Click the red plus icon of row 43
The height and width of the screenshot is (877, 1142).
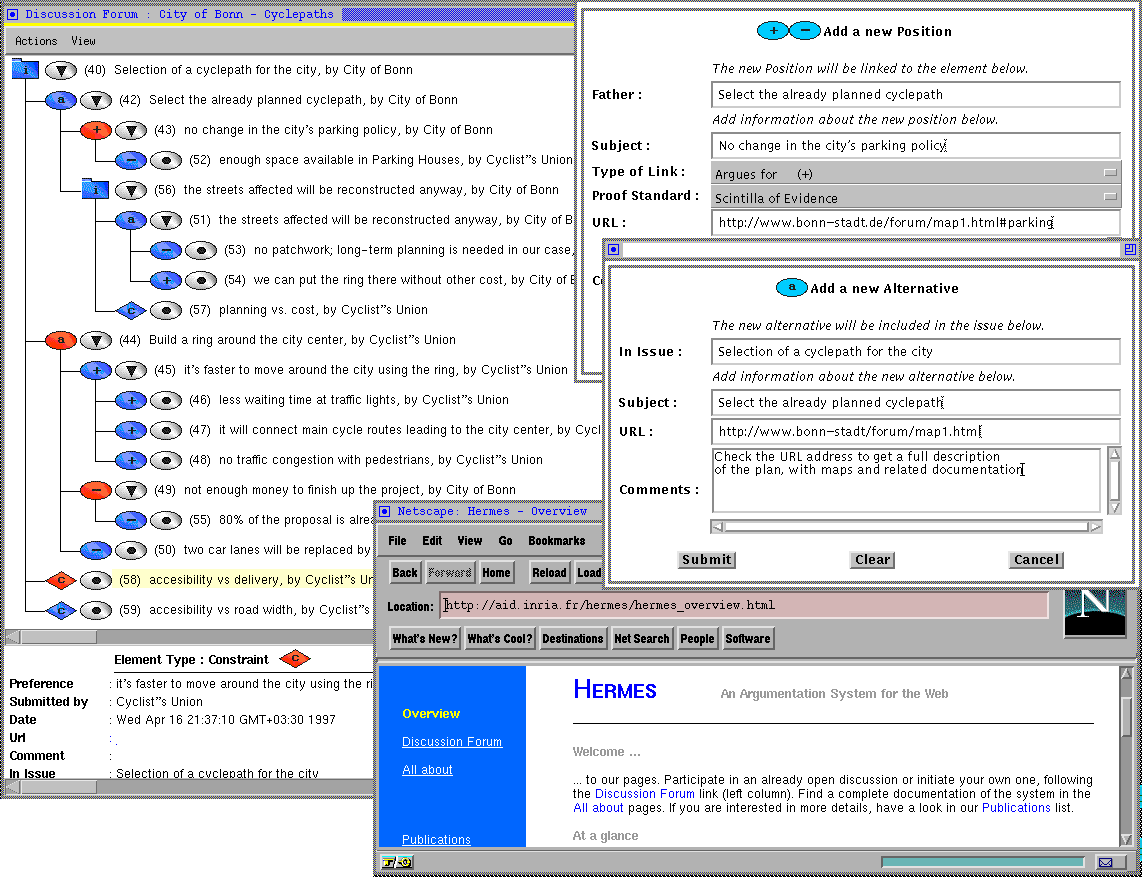pos(95,130)
